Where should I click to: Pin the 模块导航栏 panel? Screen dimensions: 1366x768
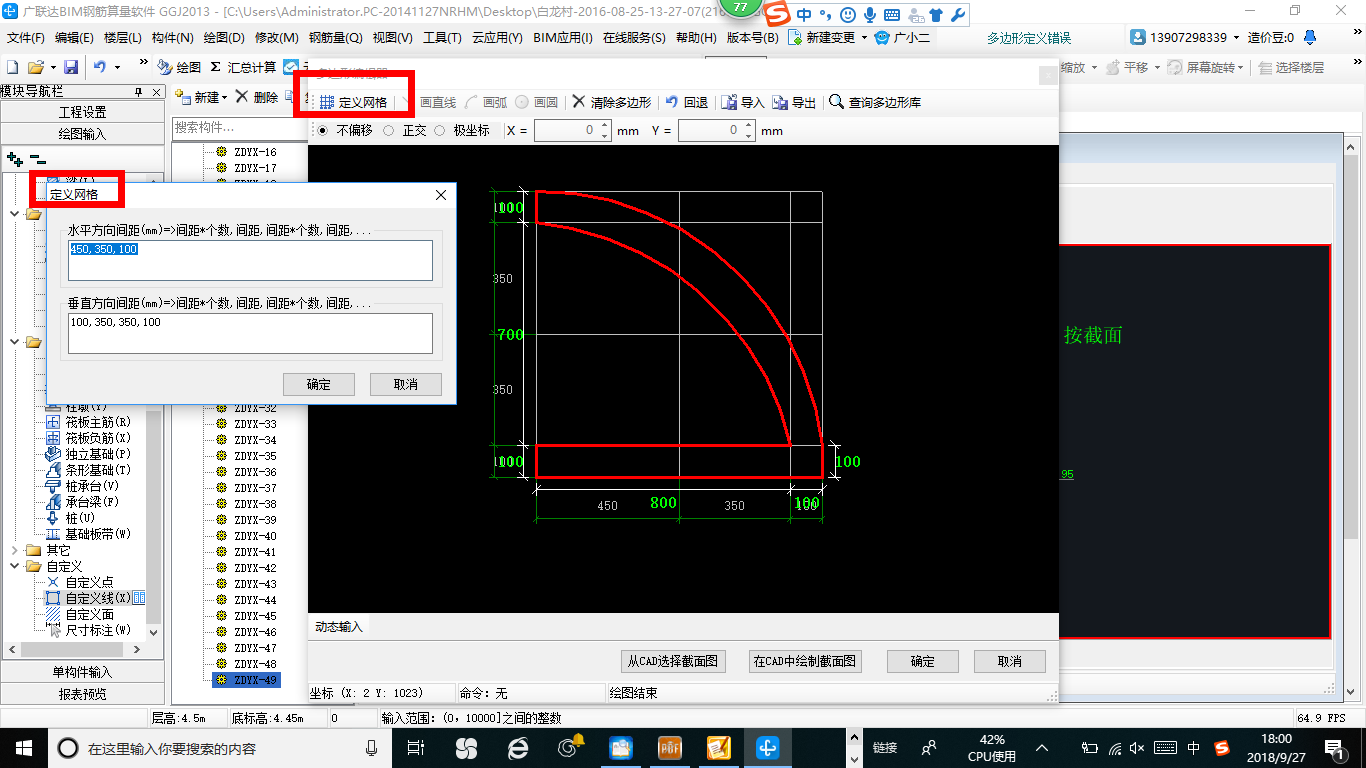pos(139,92)
